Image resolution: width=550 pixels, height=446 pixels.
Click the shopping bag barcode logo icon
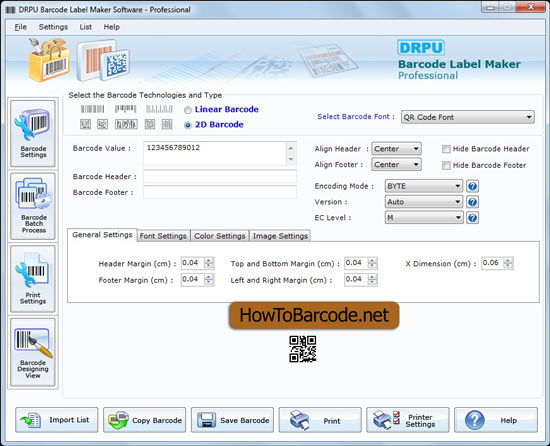click(48, 60)
